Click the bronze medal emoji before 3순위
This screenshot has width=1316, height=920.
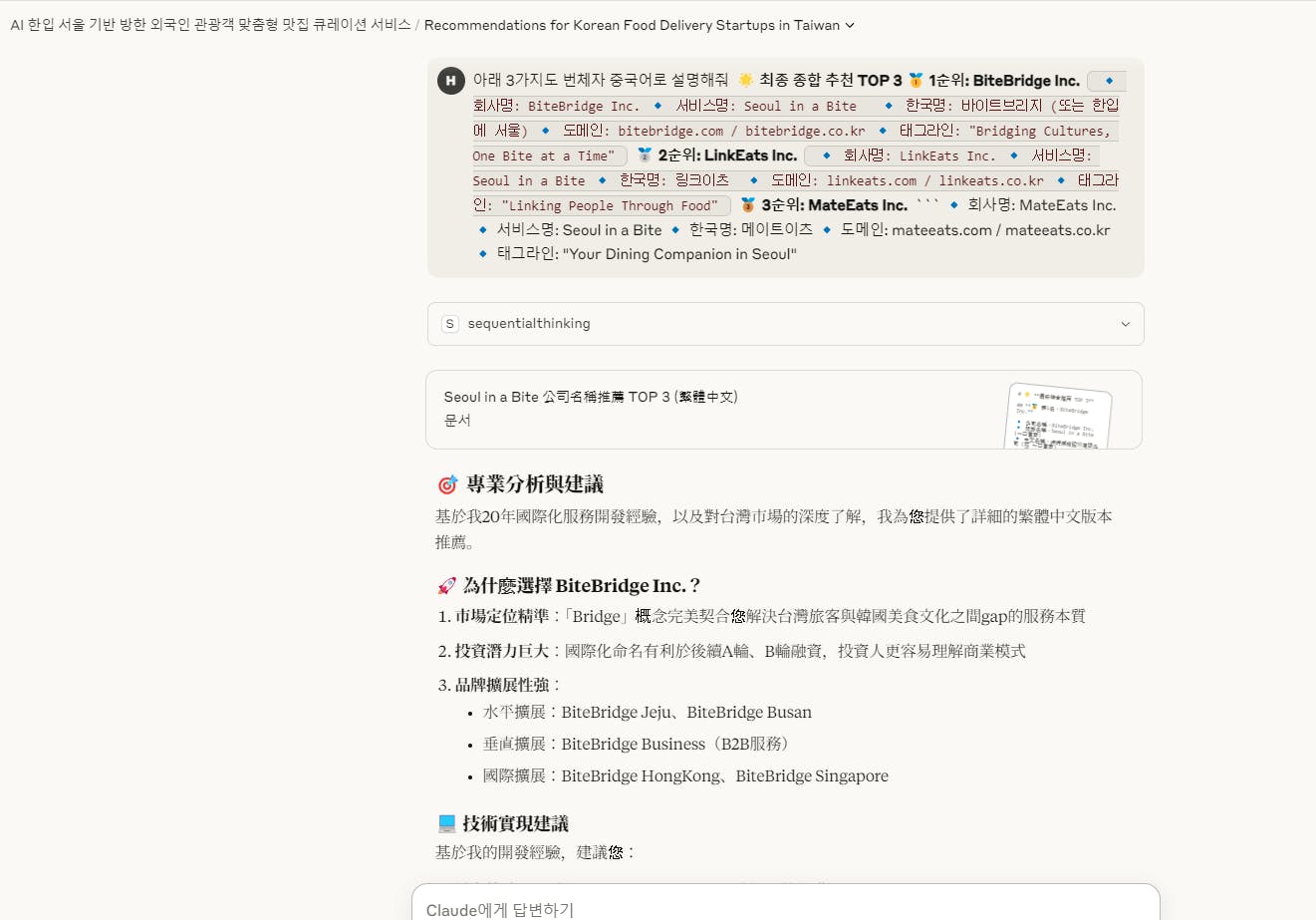pyautogui.click(x=748, y=204)
